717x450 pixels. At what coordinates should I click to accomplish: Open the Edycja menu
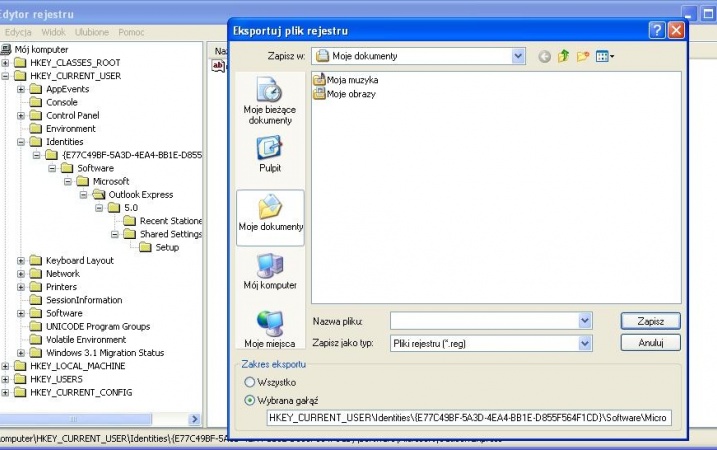click(x=18, y=32)
